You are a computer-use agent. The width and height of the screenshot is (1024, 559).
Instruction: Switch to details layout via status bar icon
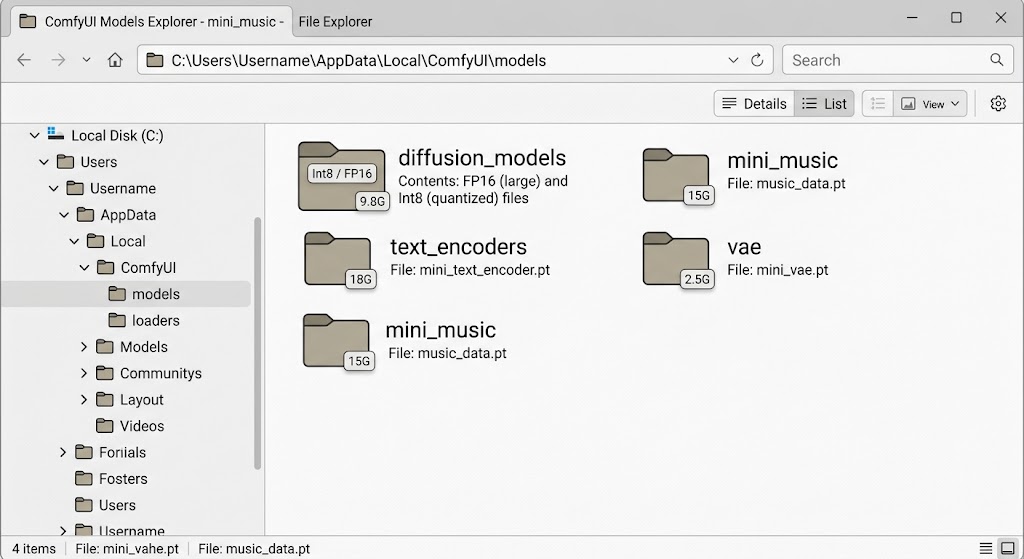point(985,549)
